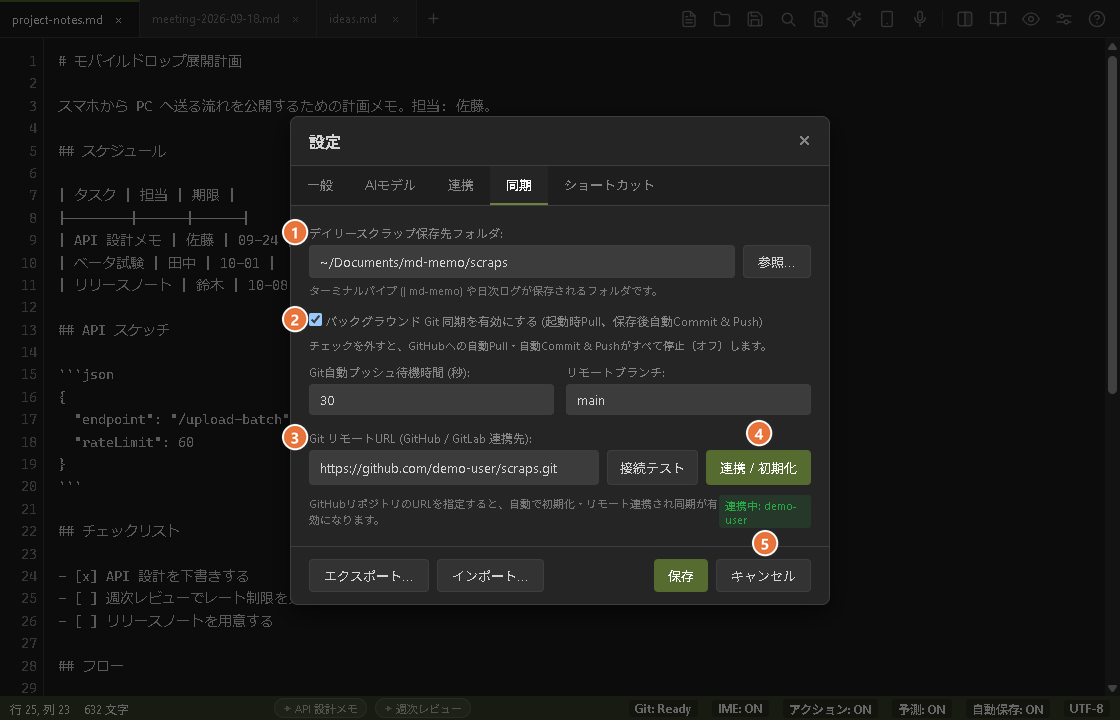Close the project-notes.md tab
This screenshot has width=1120, height=720.
tap(119, 20)
